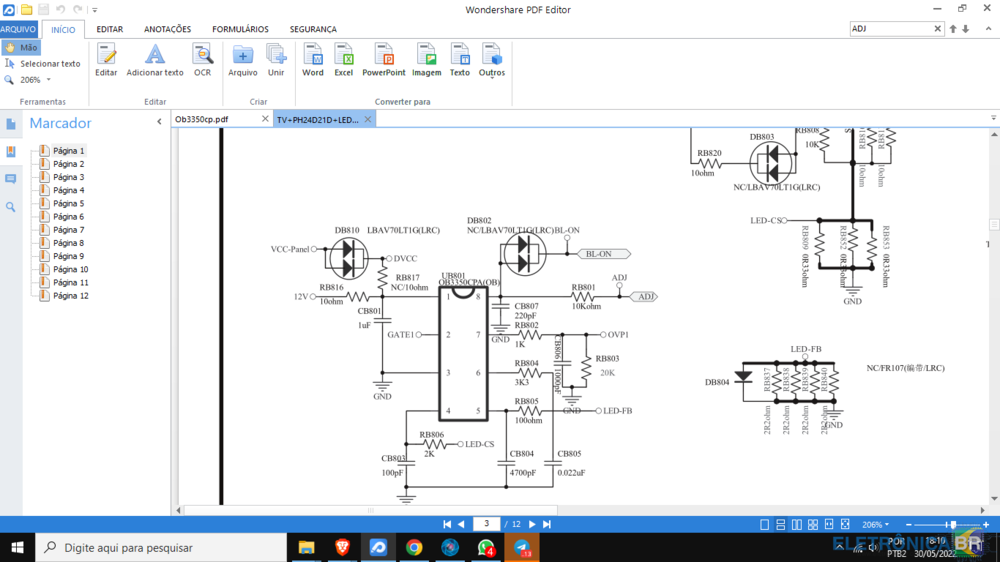
Task: Open Página 5 bookmark
Action: click(x=68, y=203)
